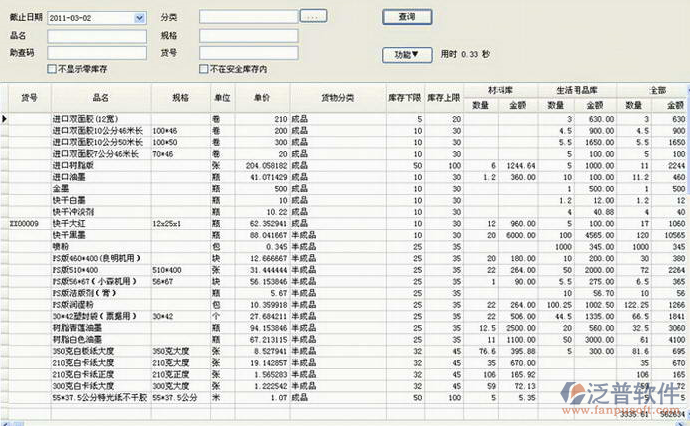Image resolution: width=690 pixels, height=426 pixels.
Task: Enable the 不显示零库存 checkbox
Action: click(x=52, y=70)
